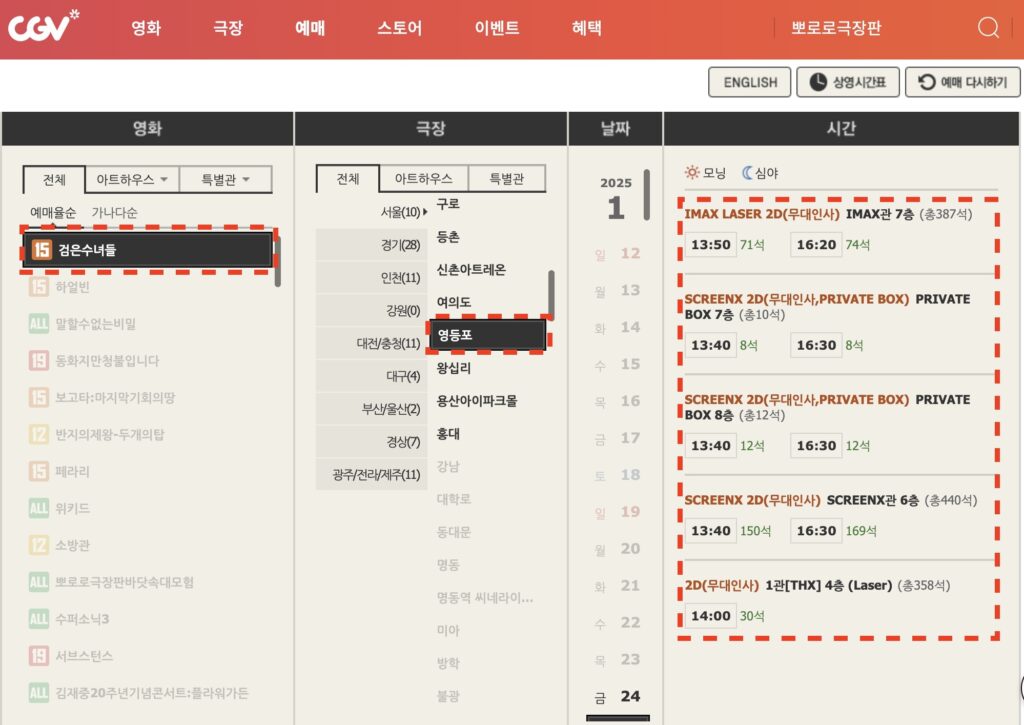Toggle the 심야 moon filter

[x=760, y=173]
